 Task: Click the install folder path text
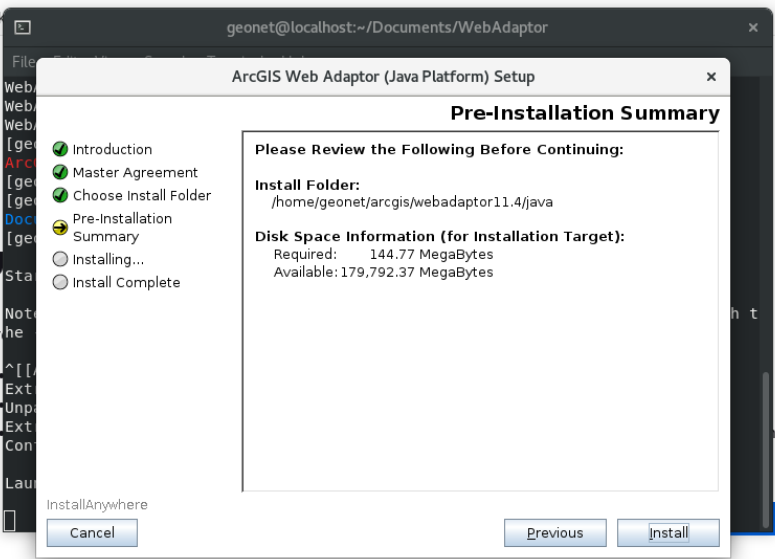click(x=412, y=202)
